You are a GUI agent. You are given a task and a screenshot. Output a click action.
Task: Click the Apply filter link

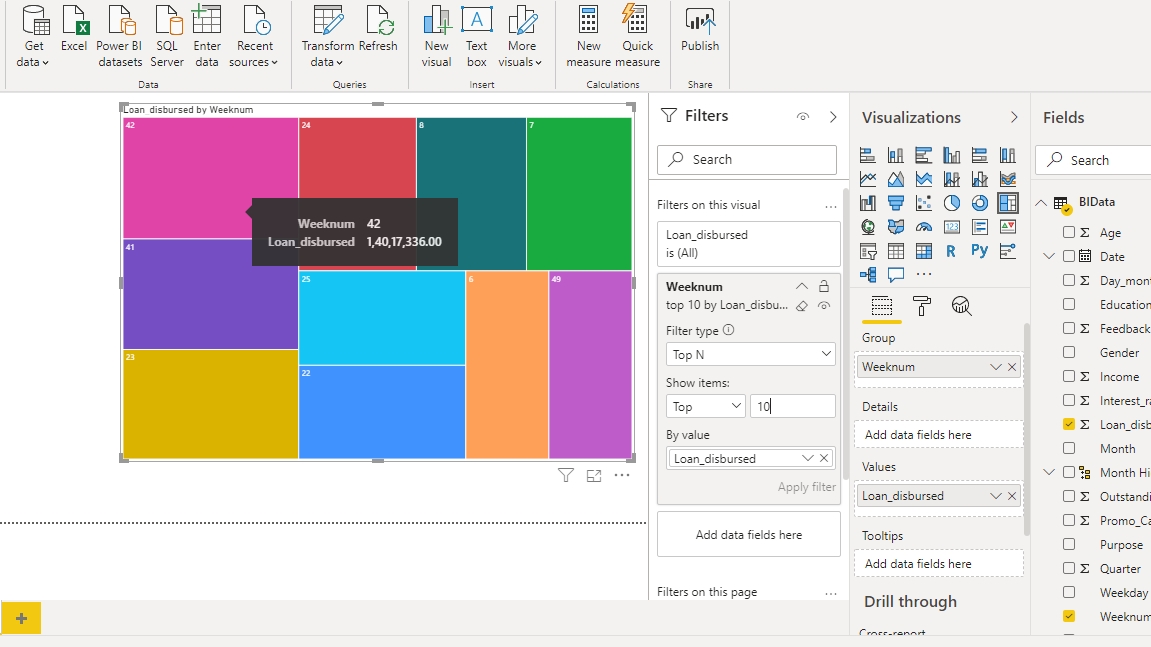[806, 487]
